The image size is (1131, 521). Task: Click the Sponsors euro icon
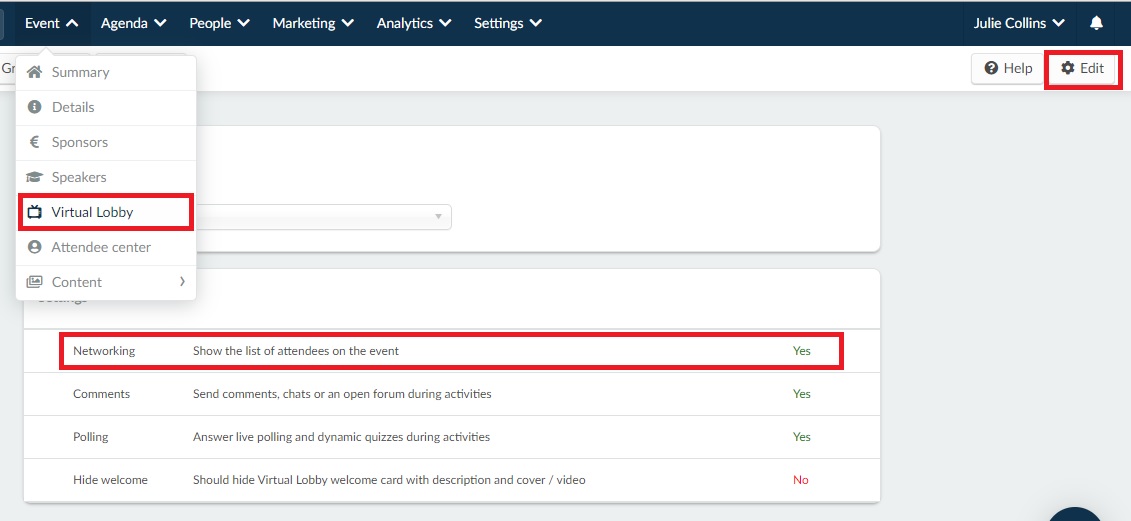[34, 142]
